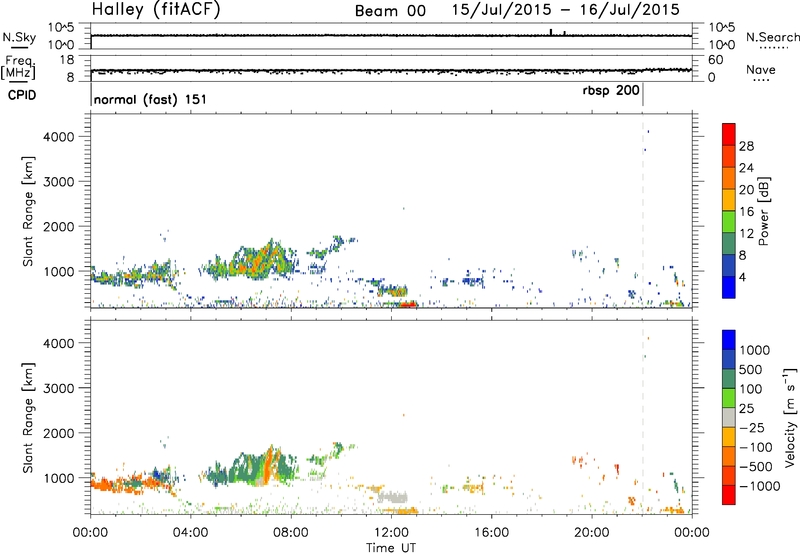This screenshot has height=554, width=800.
Task: Click the power panel 'Slant Range [km]' label
Action: click(x=29, y=211)
